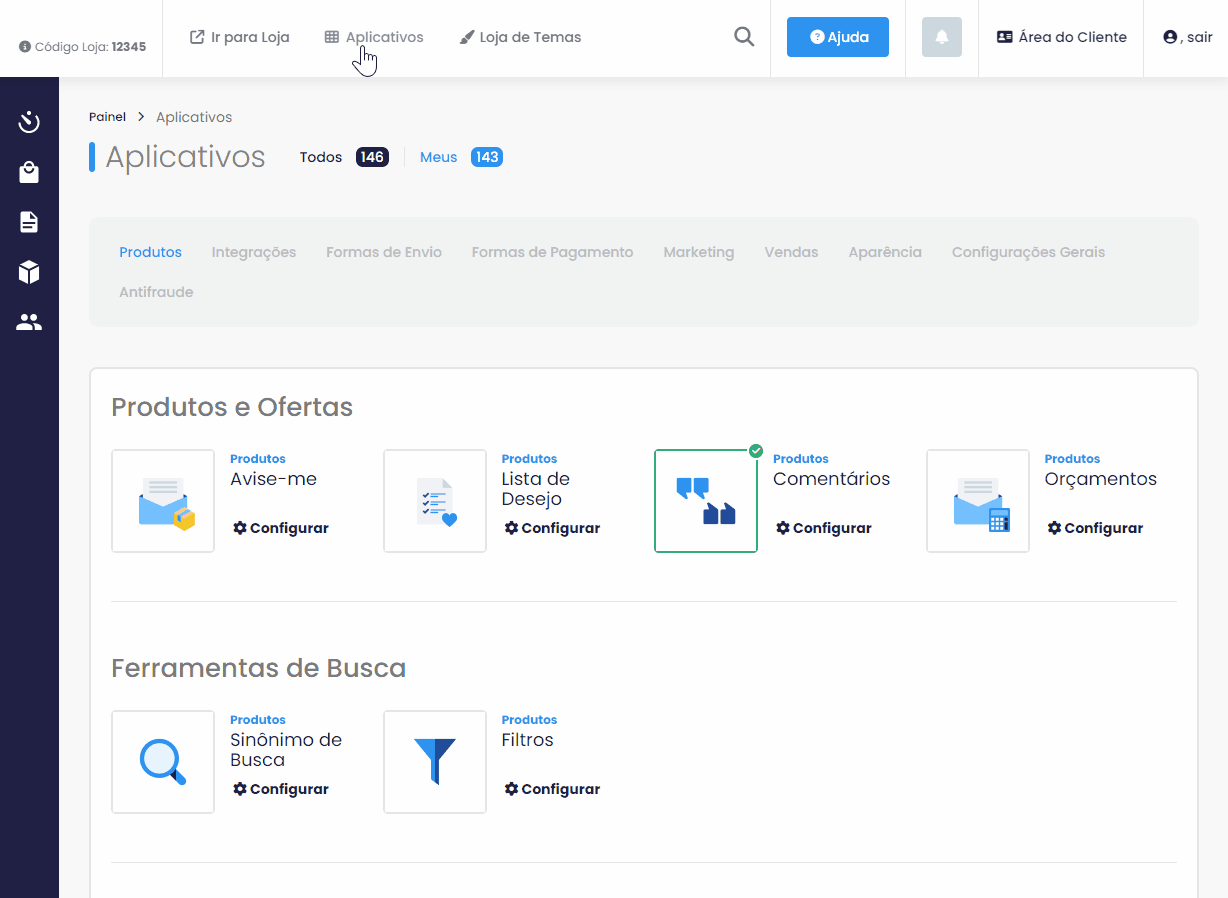This screenshot has width=1228, height=898.
Task: Select the Integrações category tab
Action: (x=254, y=252)
